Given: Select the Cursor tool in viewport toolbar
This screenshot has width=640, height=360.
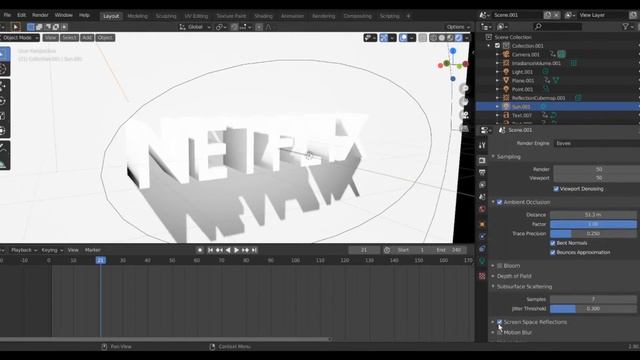Looking at the screenshot, I should coord(3,69).
